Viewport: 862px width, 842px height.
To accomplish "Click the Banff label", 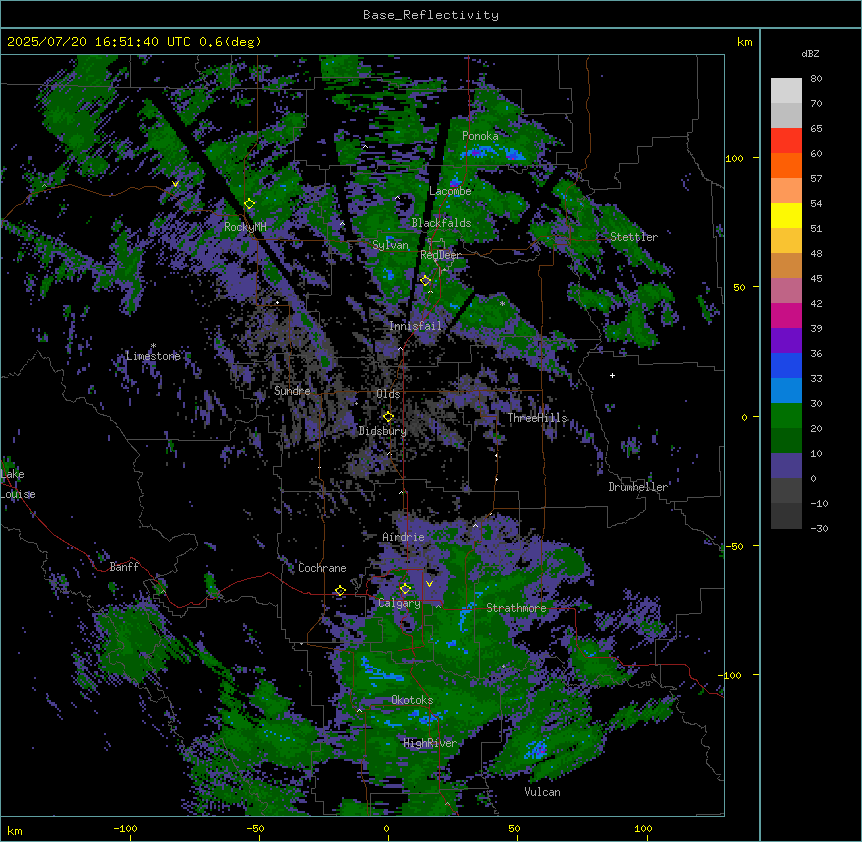I will click(124, 567).
